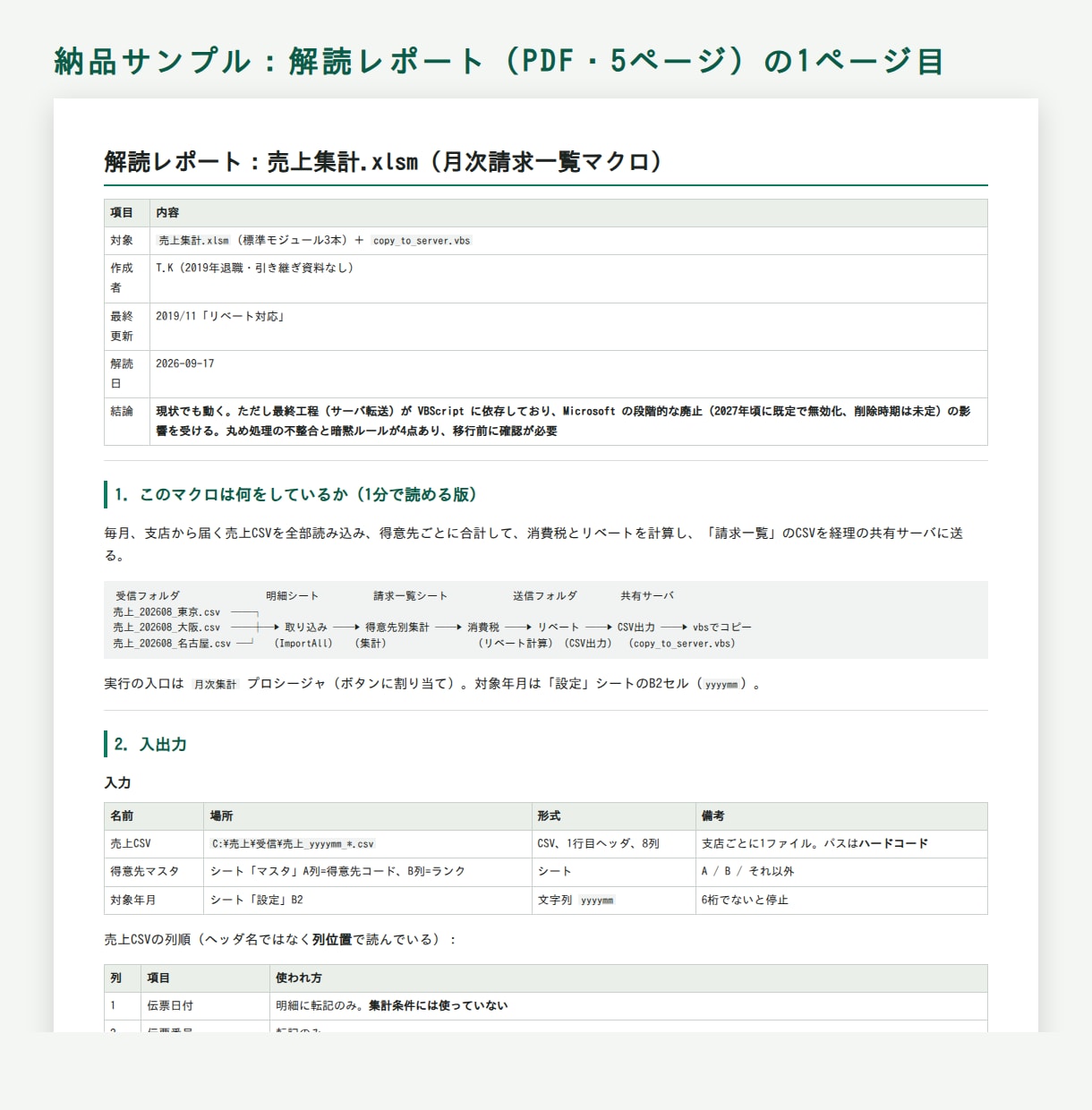Click (copy_to_server.vbs) in the diagram
1092x1110 pixels.
click(682, 644)
